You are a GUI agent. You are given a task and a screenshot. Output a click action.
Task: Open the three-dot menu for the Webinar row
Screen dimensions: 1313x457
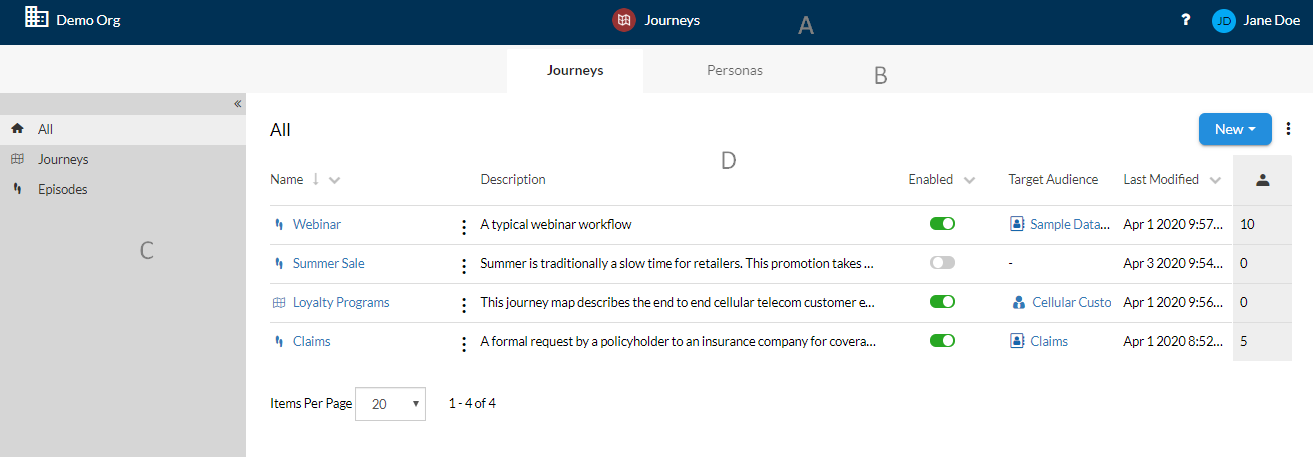pyautogui.click(x=463, y=227)
